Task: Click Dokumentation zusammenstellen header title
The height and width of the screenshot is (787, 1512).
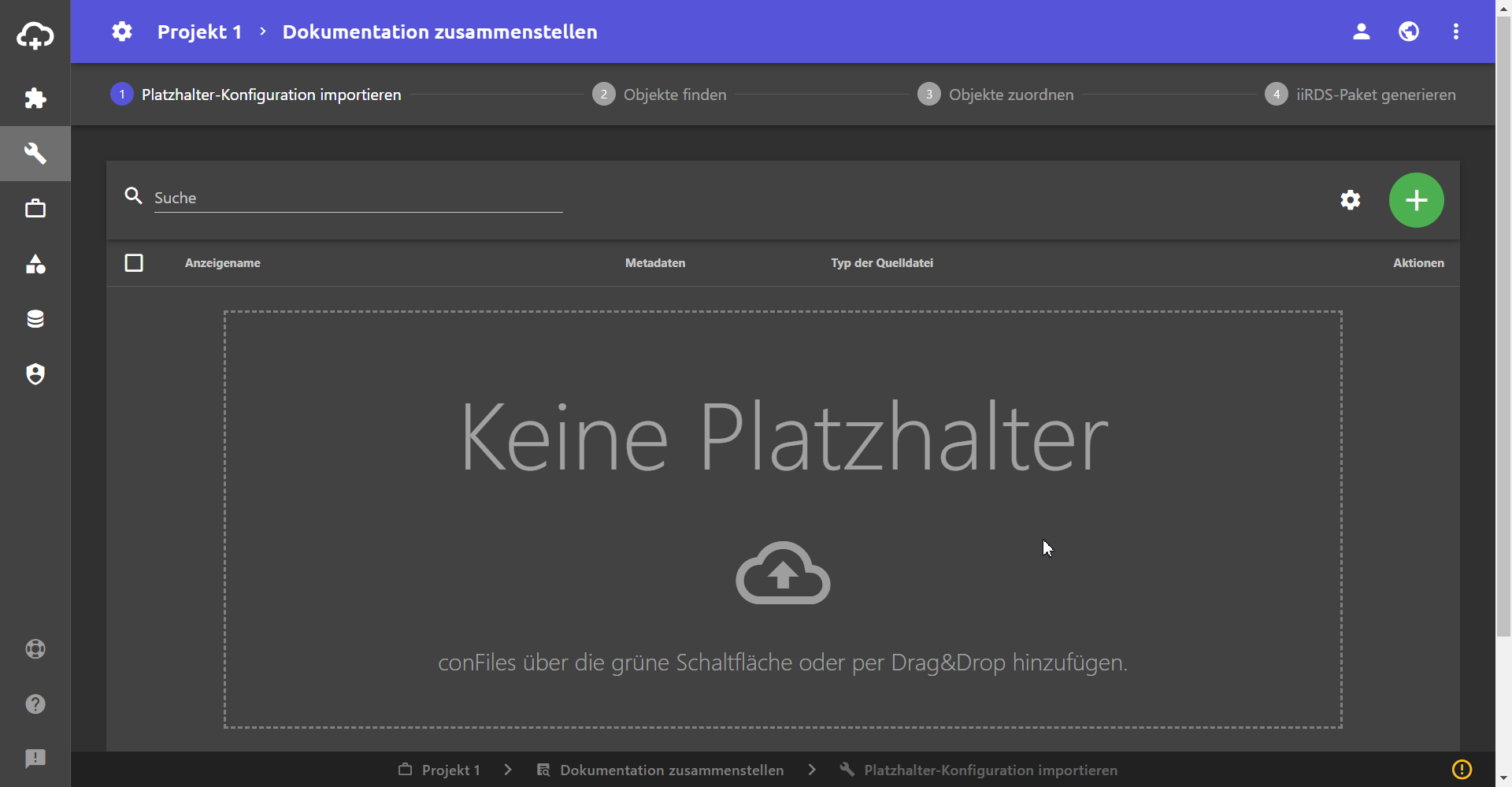Action: (x=440, y=32)
